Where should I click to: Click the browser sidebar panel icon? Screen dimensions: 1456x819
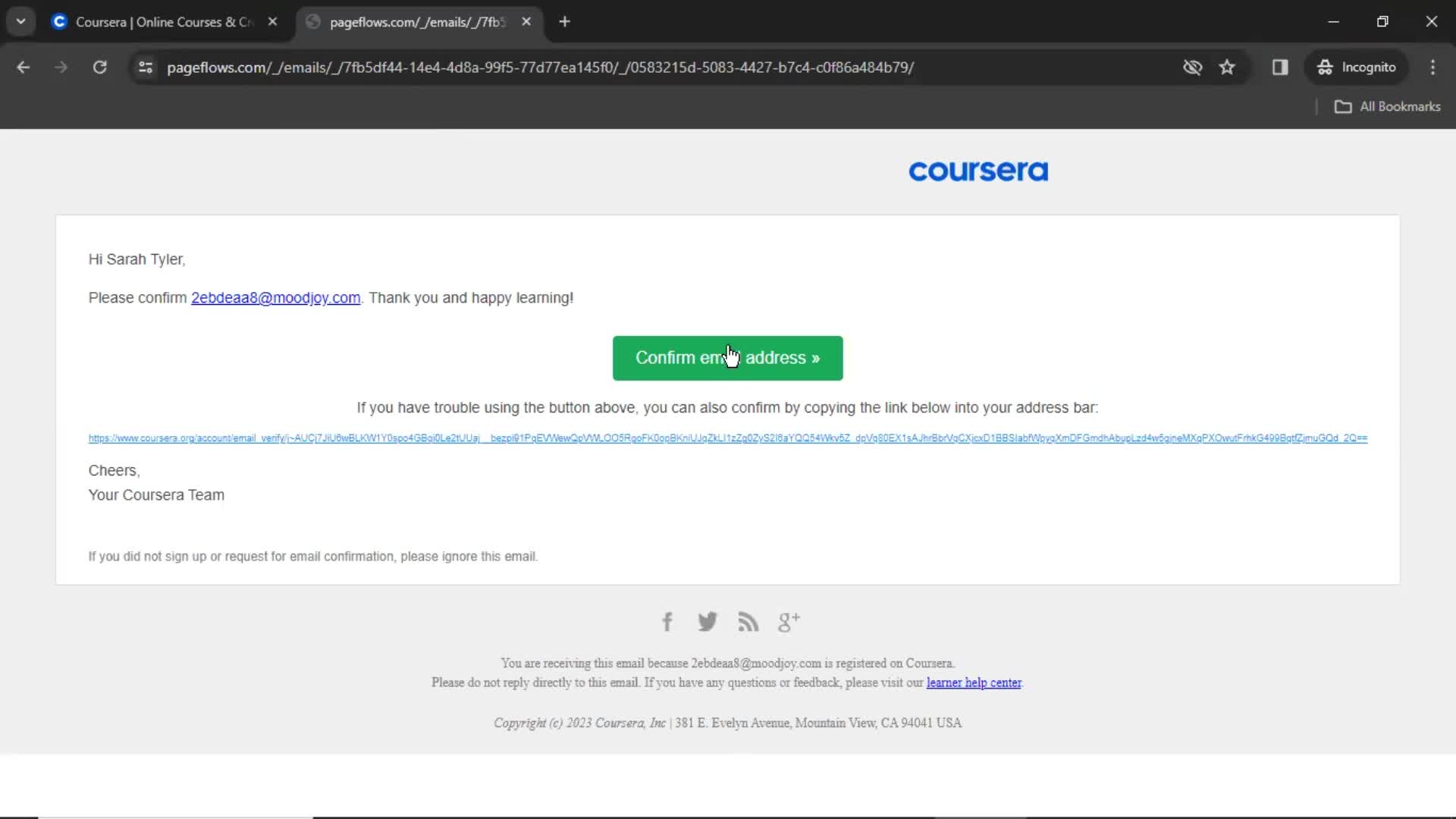[x=1281, y=67]
